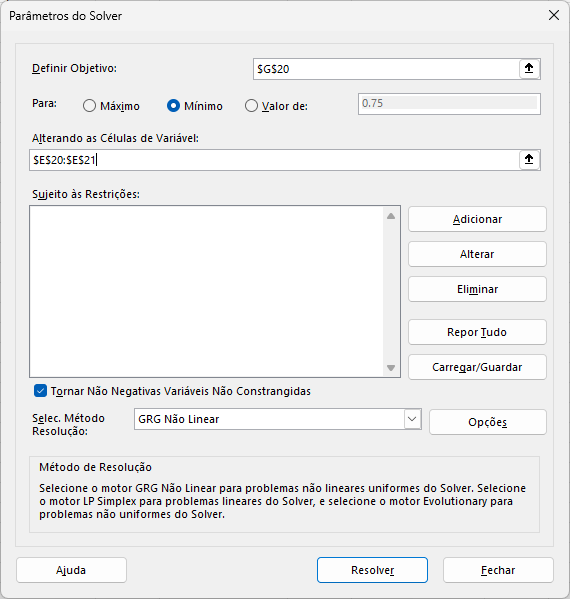Click the Fechar button
Image resolution: width=570 pixels, height=599 pixels.
498,570
